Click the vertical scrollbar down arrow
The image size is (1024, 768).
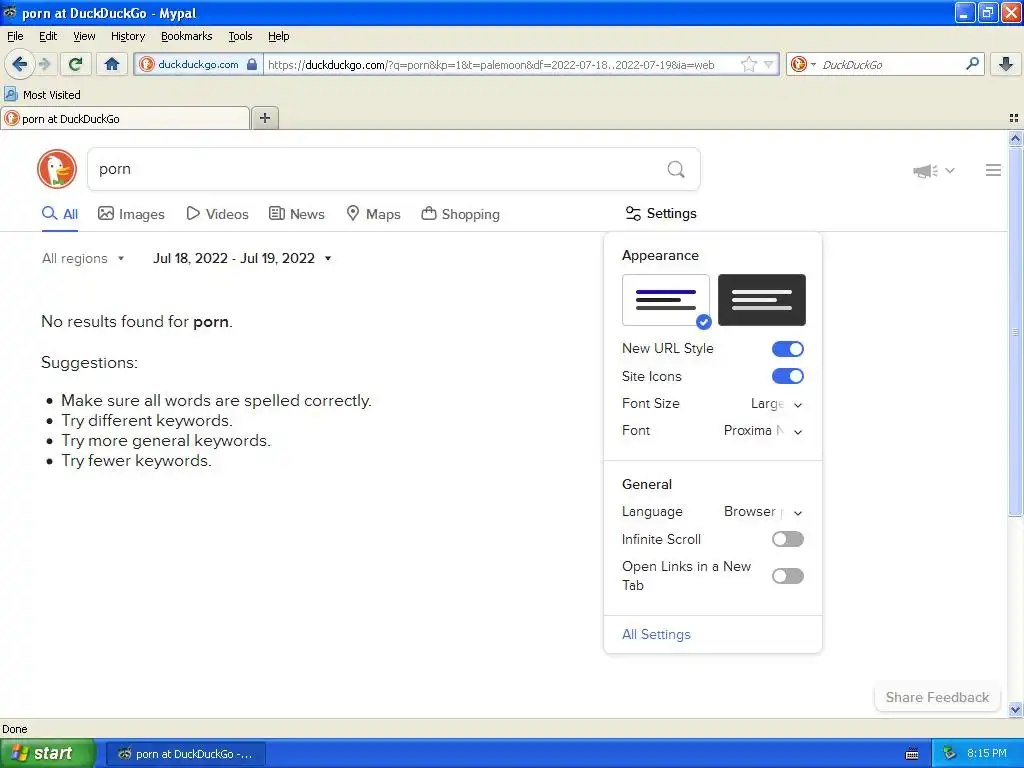coord(1015,710)
